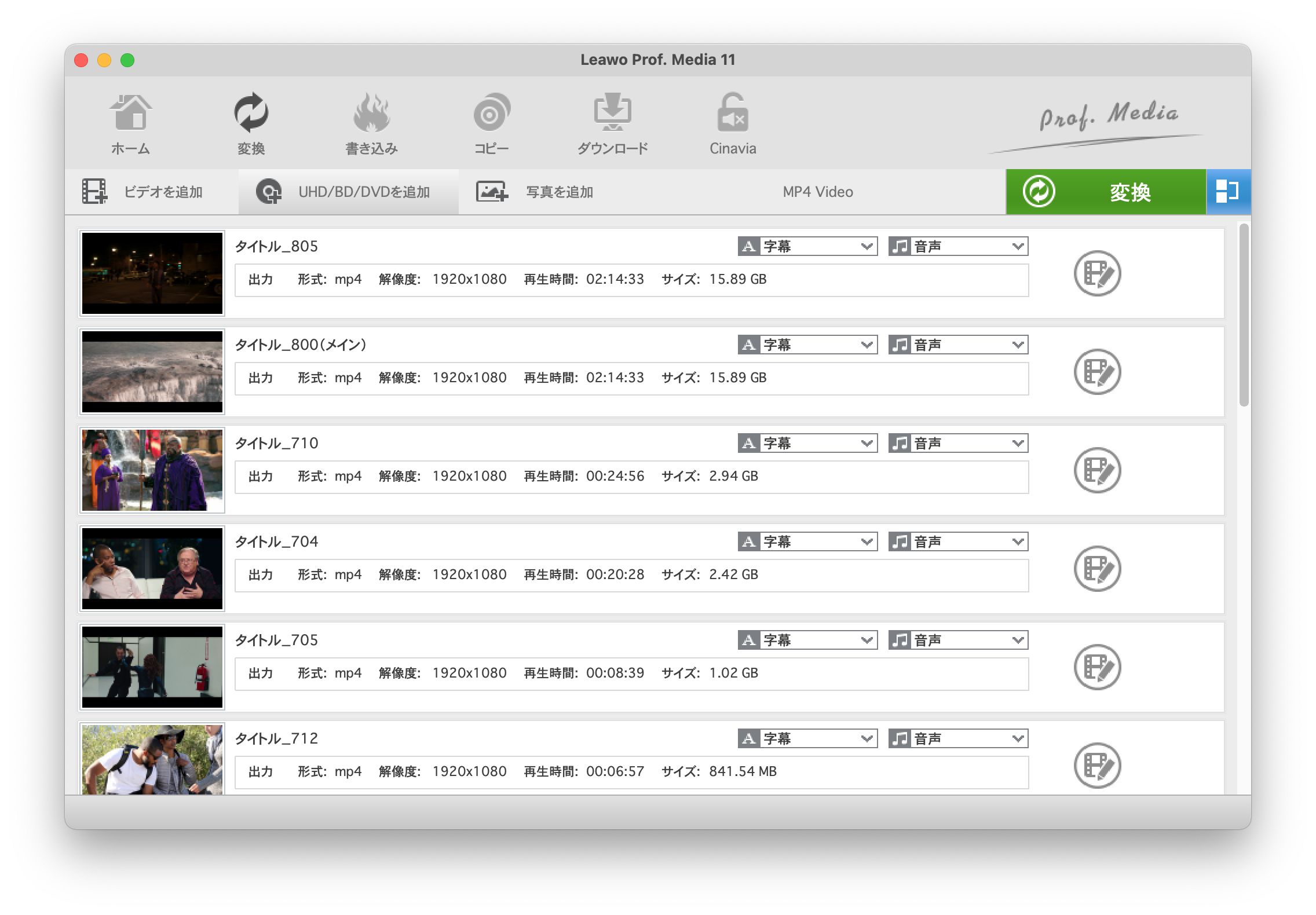1316x915 pixels.
Task: Select the title name タイトル_805
Action: (x=276, y=246)
